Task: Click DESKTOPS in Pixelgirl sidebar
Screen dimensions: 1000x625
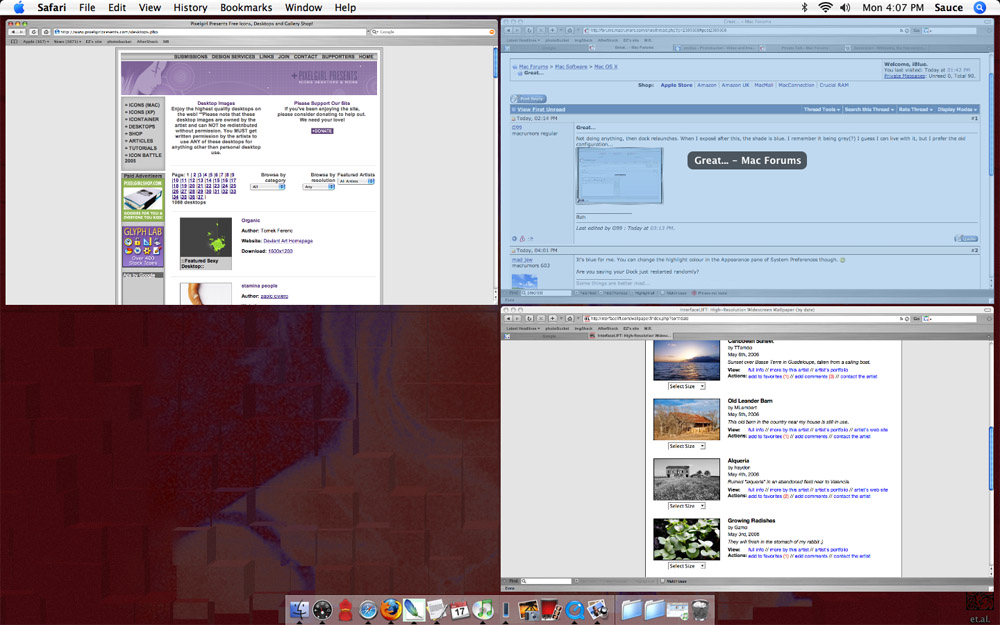Action: pyautogui.click(x=142, y=126)
